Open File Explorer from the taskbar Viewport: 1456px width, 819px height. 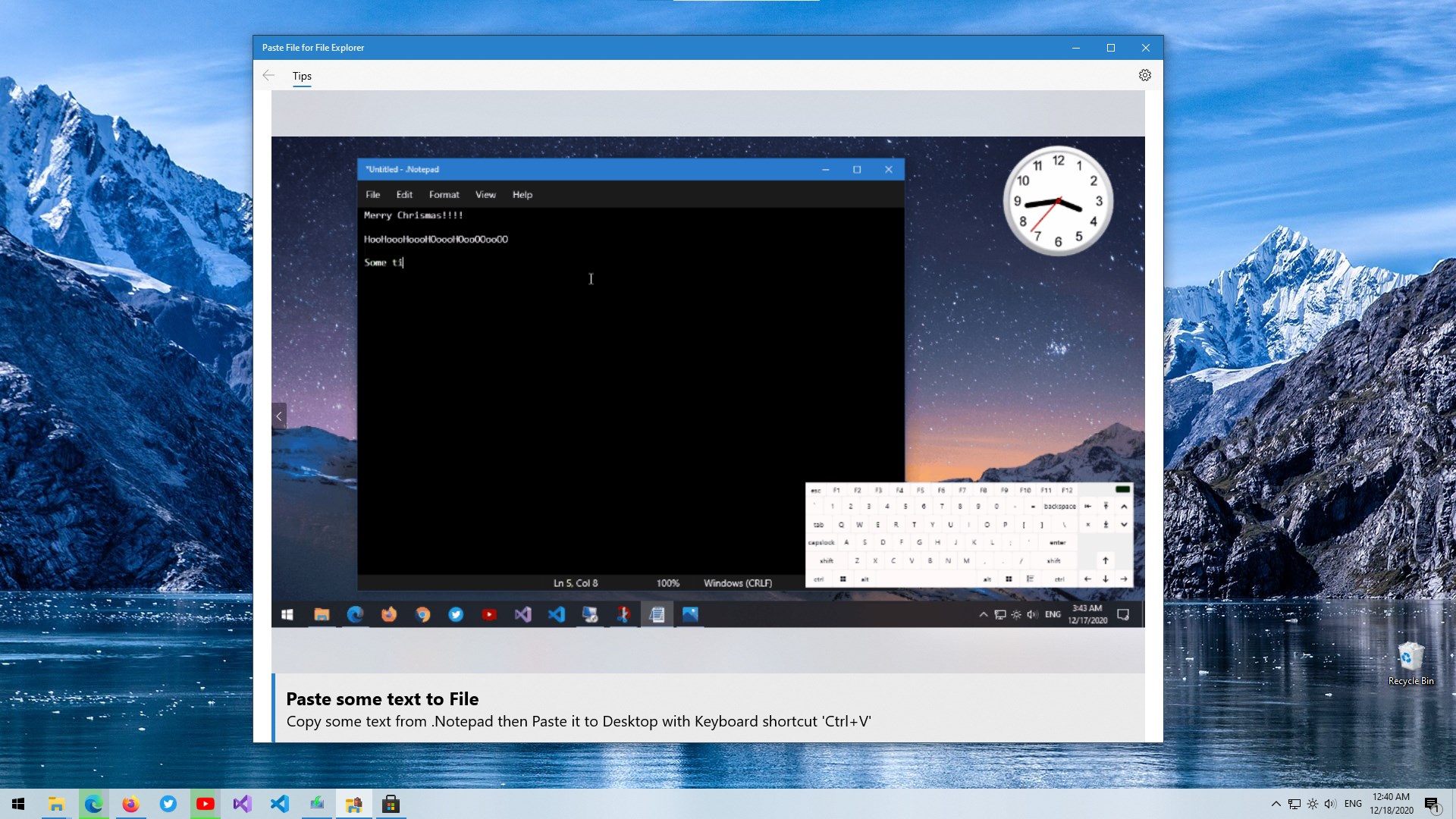pyautogui.click(x=56, y=804)
